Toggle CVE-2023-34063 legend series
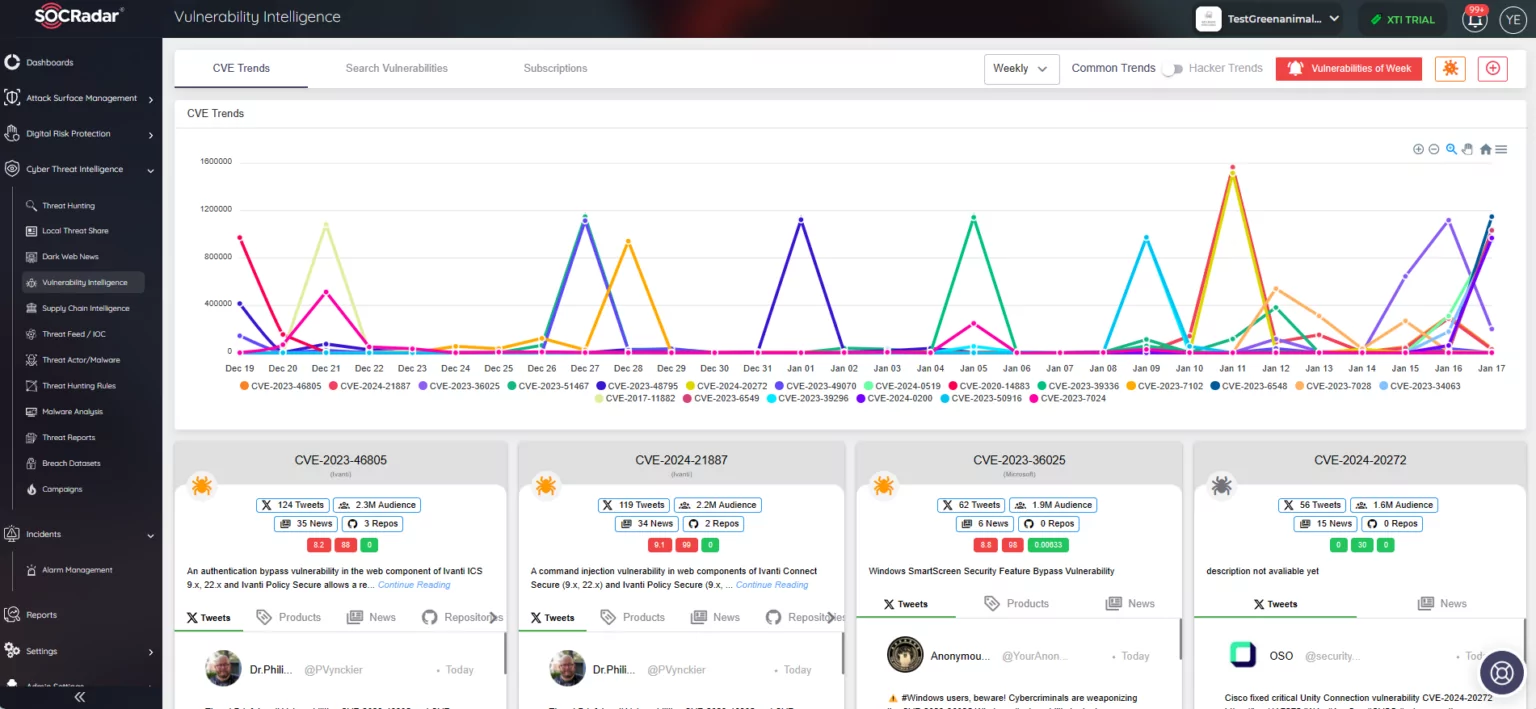 coord(1419,386)
